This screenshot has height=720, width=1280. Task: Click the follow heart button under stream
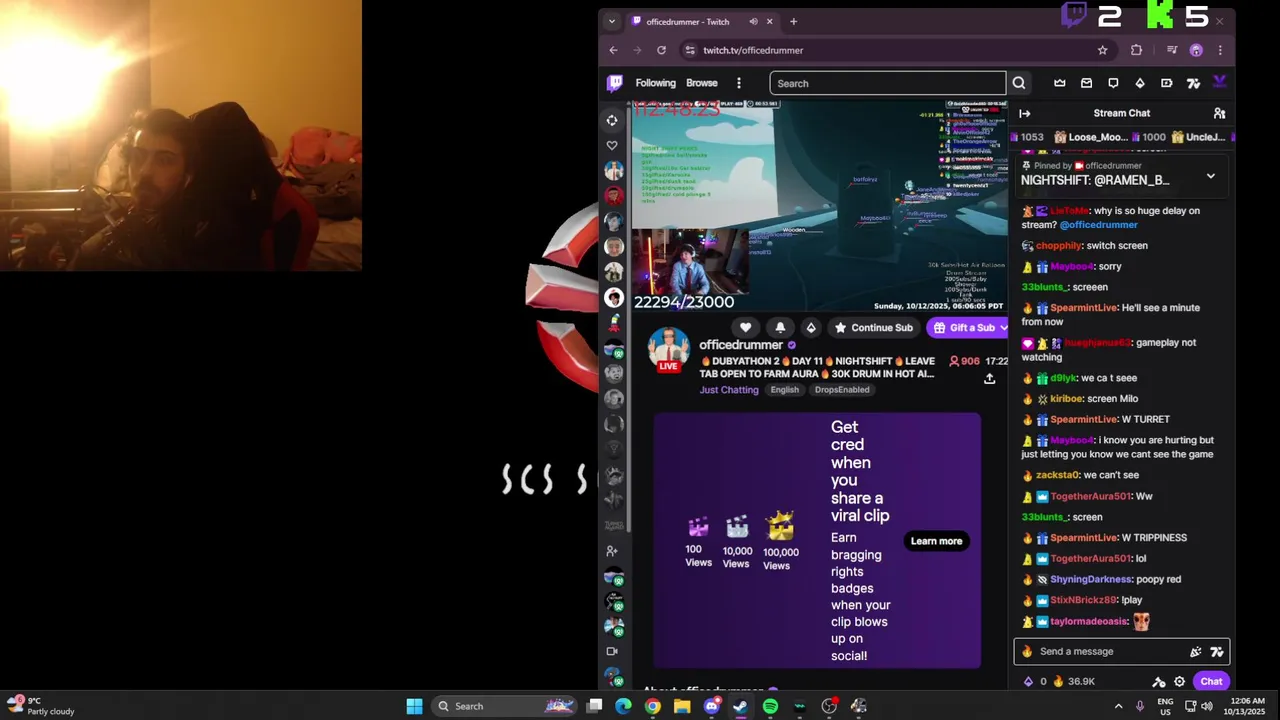click(745, 327)
